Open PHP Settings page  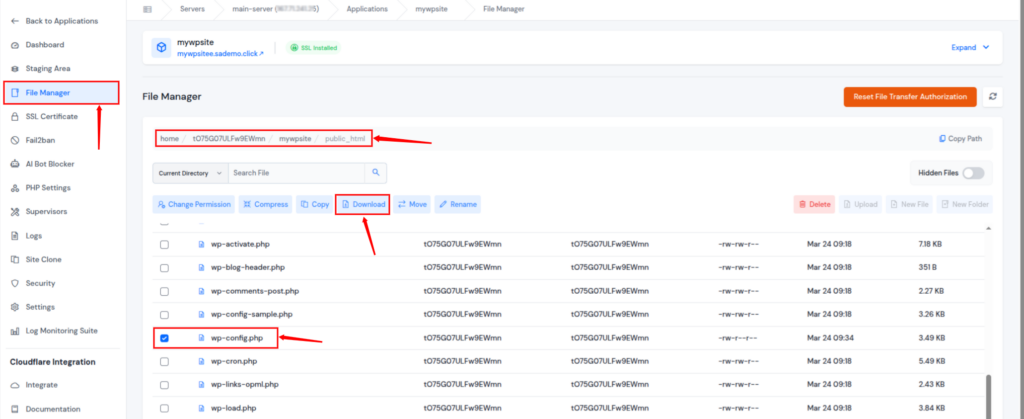coord(48,188)
